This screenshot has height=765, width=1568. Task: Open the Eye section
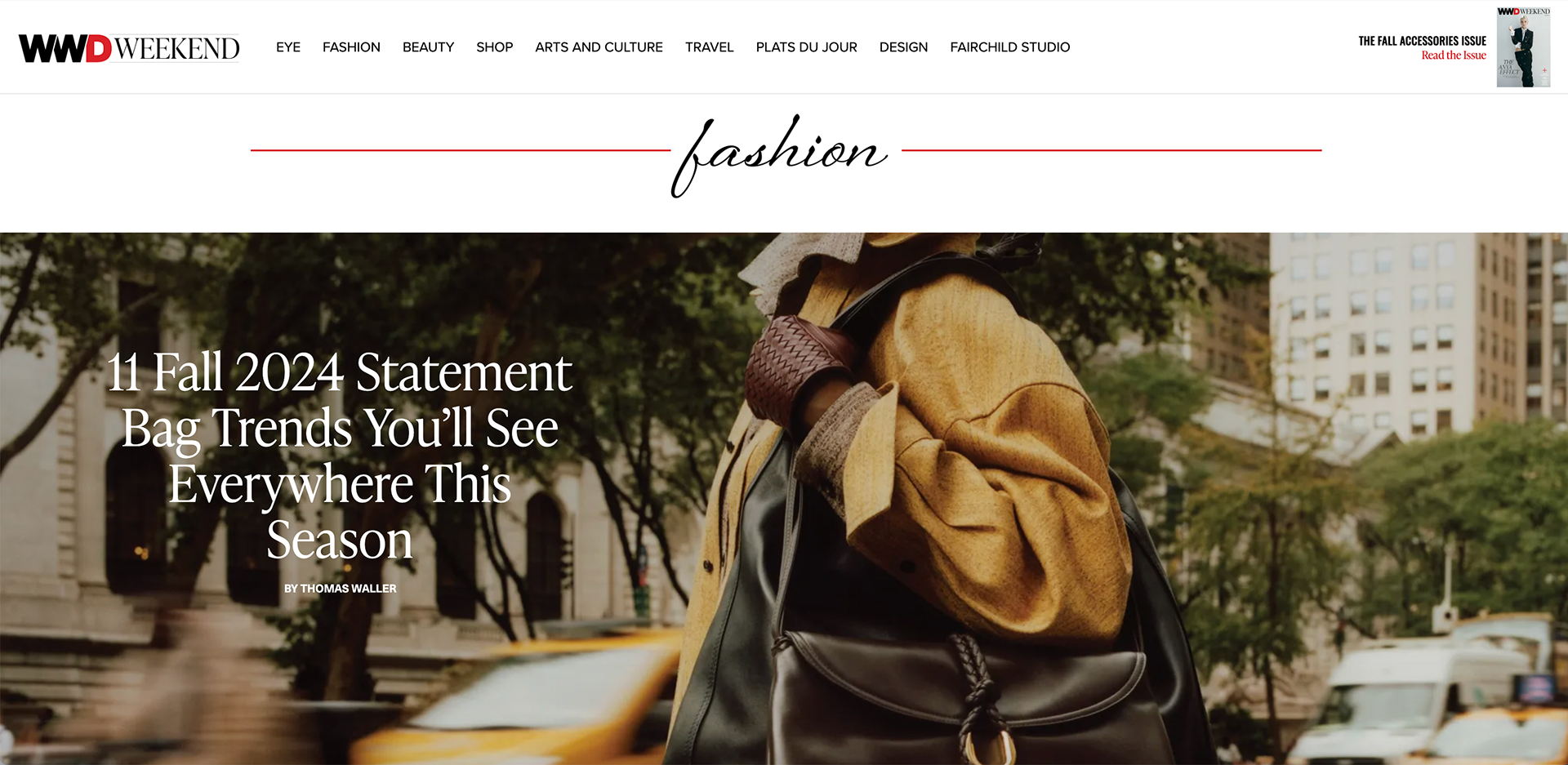[288, 47]
